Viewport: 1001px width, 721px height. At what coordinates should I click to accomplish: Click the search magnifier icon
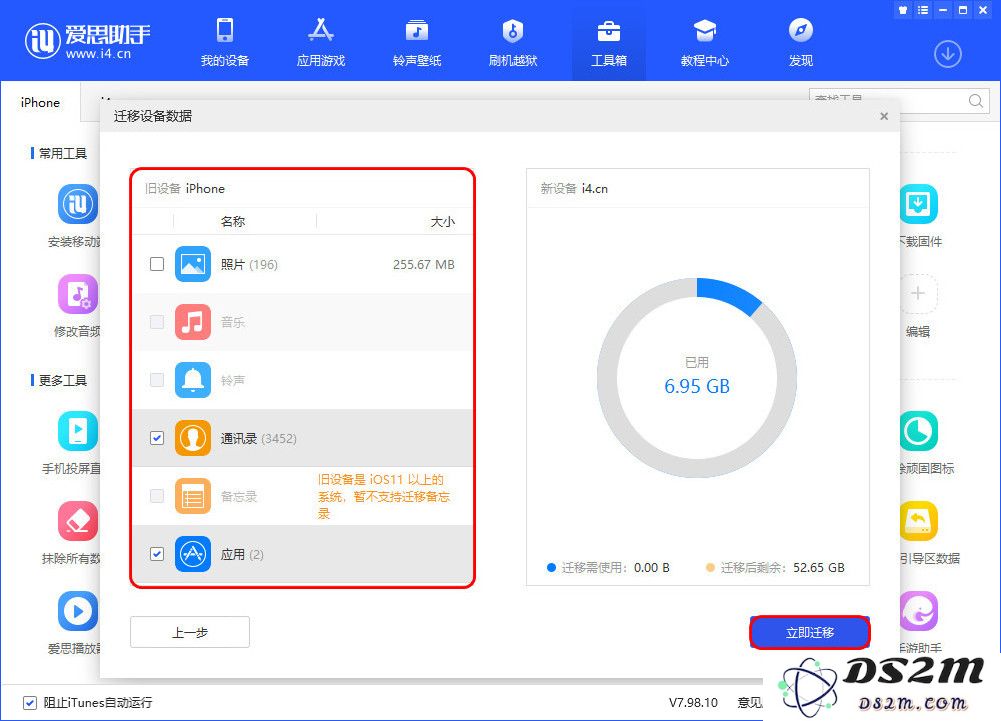tap(975, 101)
